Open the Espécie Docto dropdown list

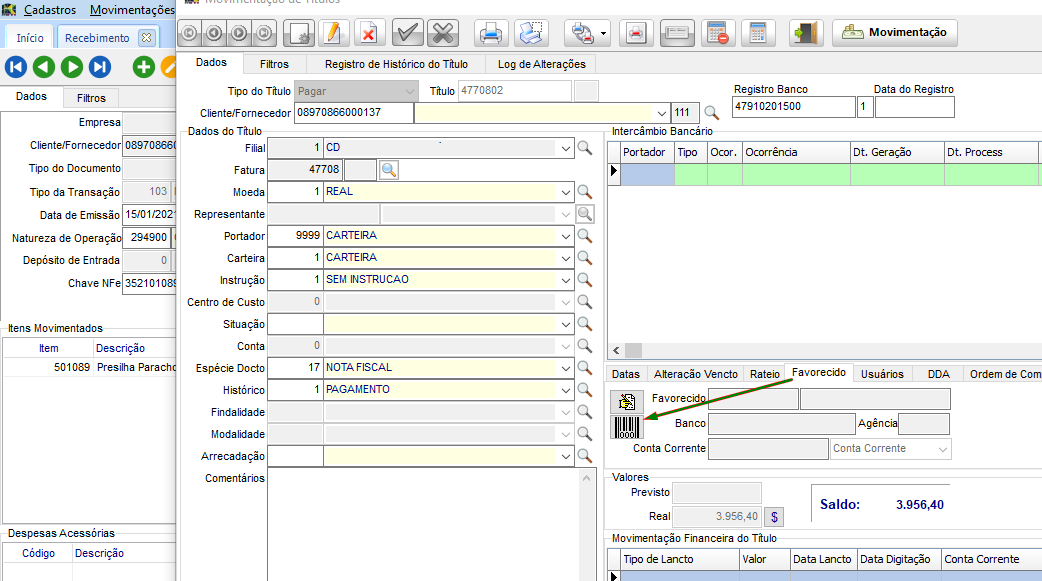point(566,368)
